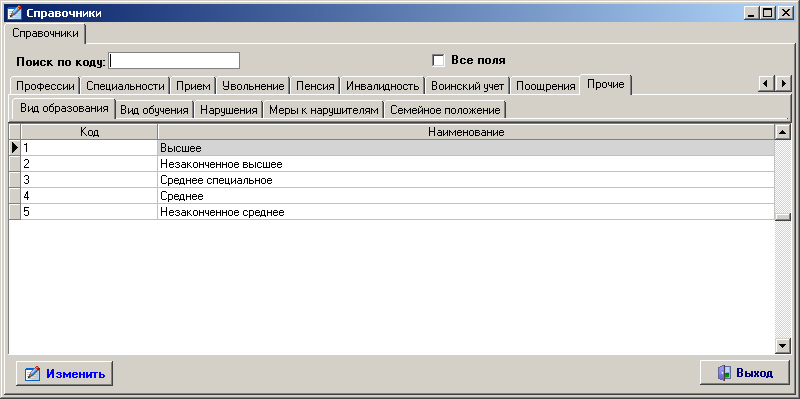Select the Среднее специальное row
Image resolution: width=800 pixels, height=399 pixels.
tap(392, 180)
